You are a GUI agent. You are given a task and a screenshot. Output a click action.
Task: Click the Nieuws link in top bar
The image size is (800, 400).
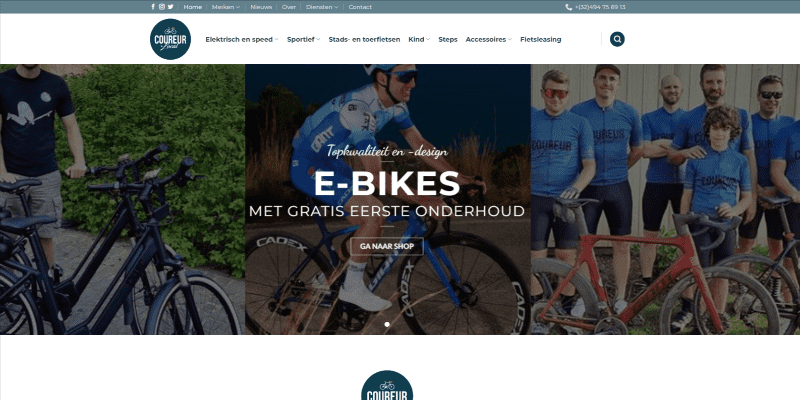[x=261, y=7]
